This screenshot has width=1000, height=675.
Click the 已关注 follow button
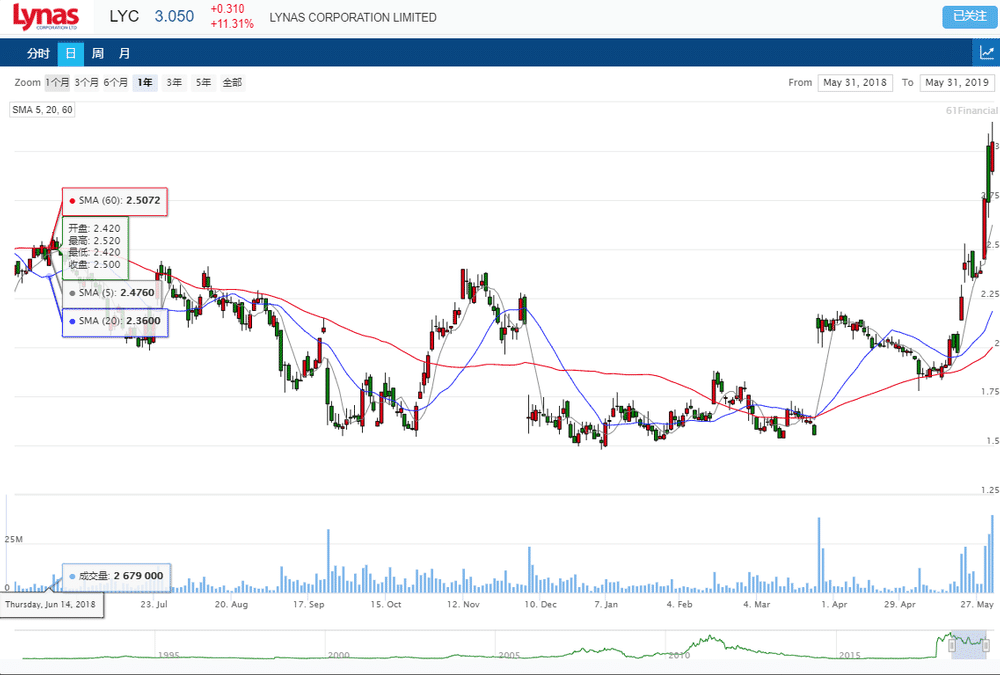969,17
